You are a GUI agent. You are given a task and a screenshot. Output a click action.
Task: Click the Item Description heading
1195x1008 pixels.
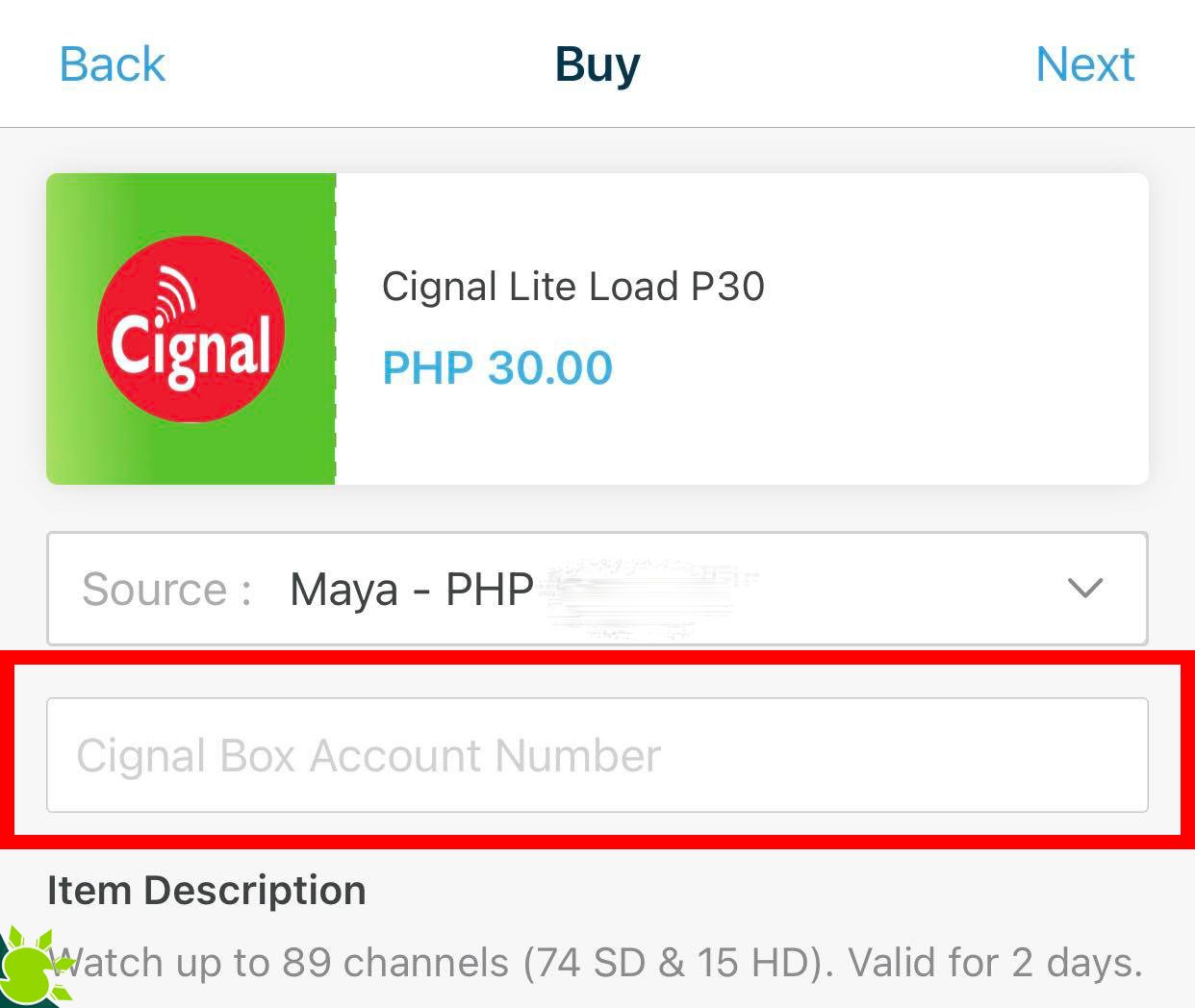tap(206, 890)
